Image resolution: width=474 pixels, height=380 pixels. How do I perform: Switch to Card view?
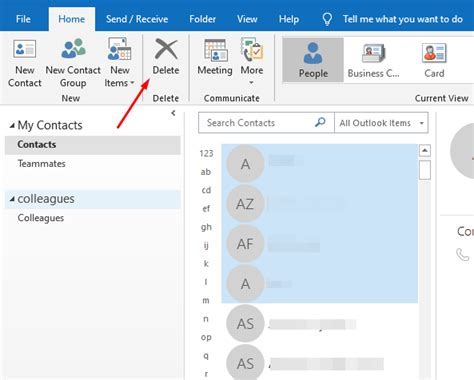coord(434,60)
